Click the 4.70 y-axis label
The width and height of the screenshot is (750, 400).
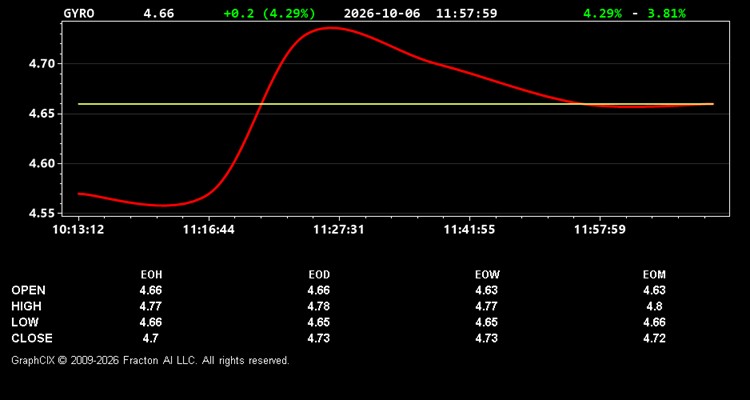[x=43, y=64]
